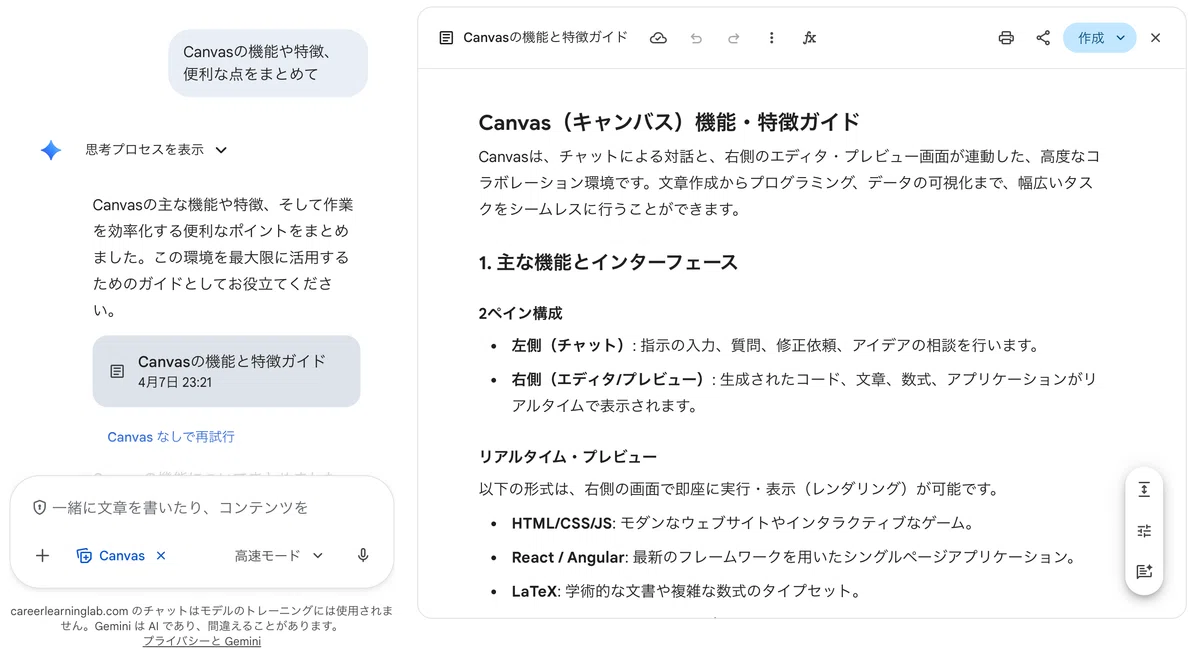Click the リアルタイム・プレビュー subheading
The height and width of the screenshot is (649, 1200).
[568, 457]
